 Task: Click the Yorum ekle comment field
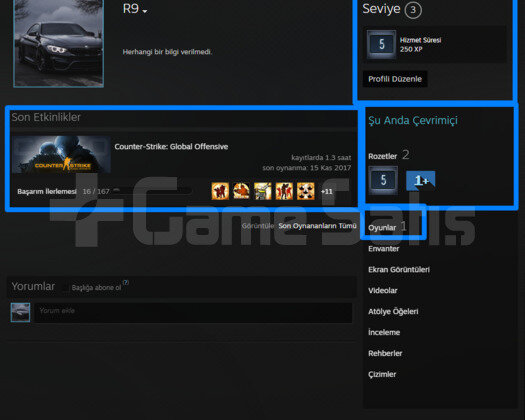(193, 313)
